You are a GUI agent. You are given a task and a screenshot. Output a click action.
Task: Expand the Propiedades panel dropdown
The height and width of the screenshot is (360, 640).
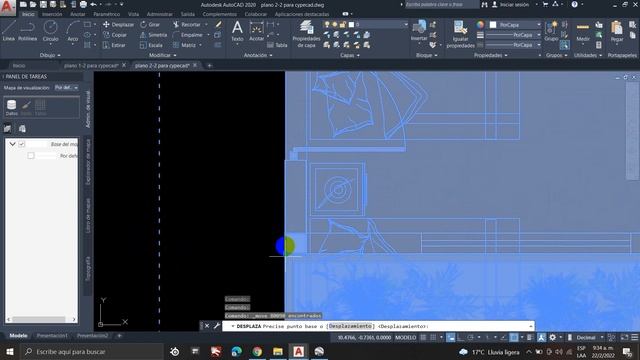(491, 55)
